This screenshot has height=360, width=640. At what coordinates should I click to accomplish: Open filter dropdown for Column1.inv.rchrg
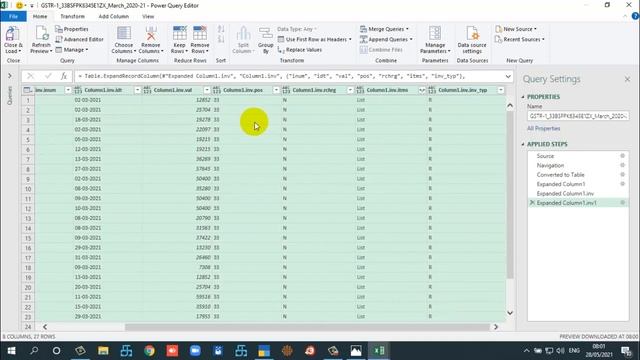350,90
